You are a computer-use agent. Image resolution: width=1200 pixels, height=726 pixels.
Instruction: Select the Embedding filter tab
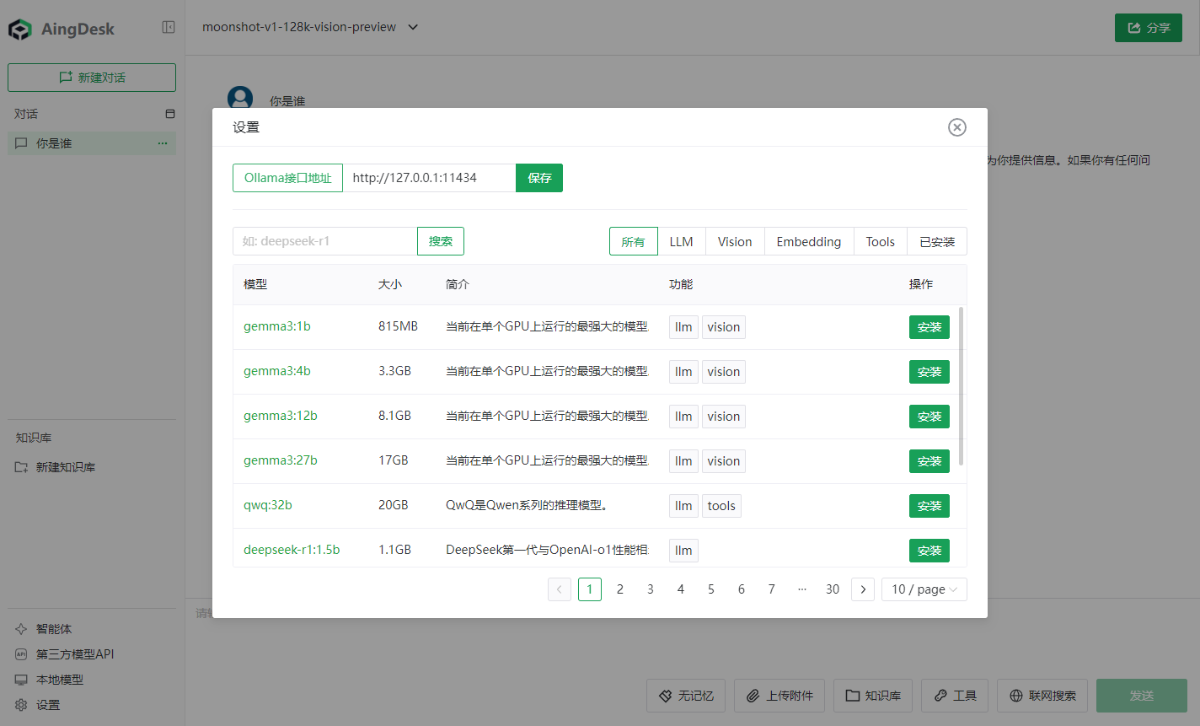(x=809, y=241)
